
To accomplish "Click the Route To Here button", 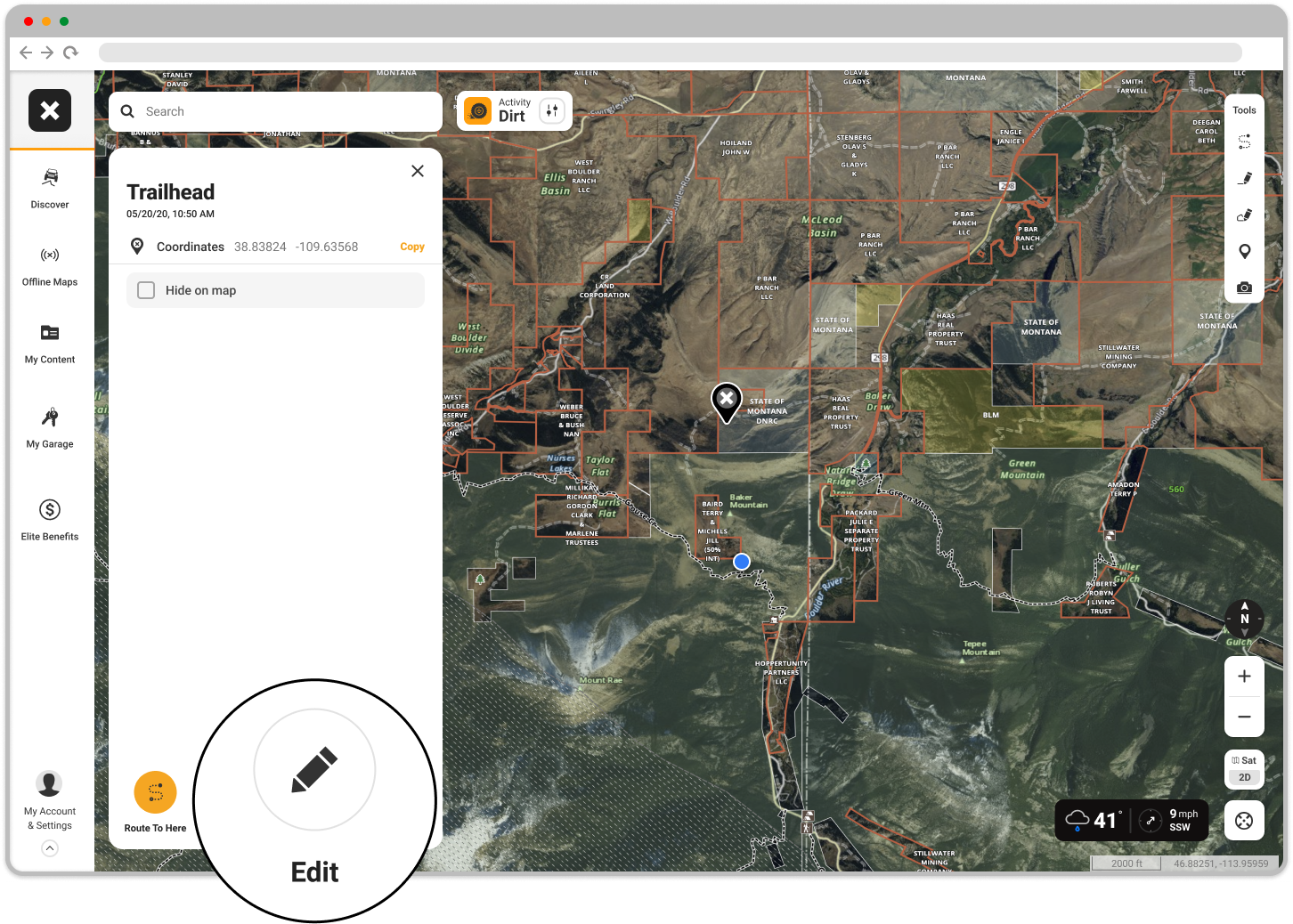I will 156,802.
